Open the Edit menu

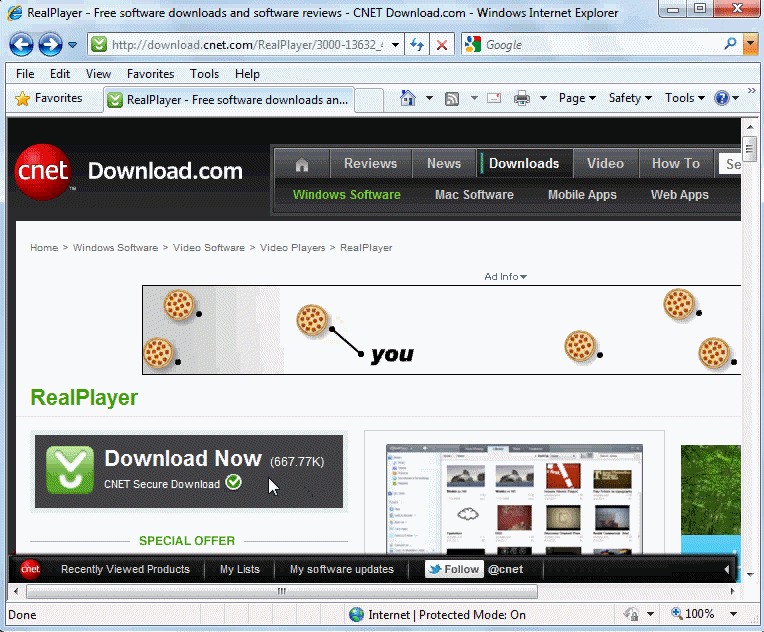(x=60, y=74)
